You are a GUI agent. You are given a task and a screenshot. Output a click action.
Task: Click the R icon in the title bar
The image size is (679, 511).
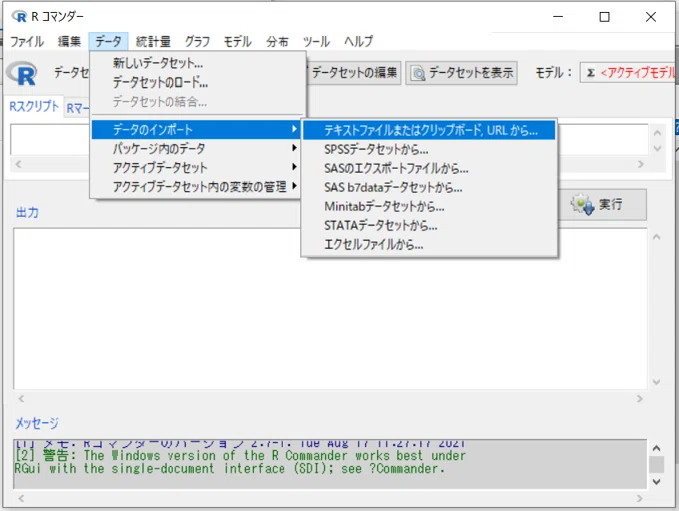point(19,16)
